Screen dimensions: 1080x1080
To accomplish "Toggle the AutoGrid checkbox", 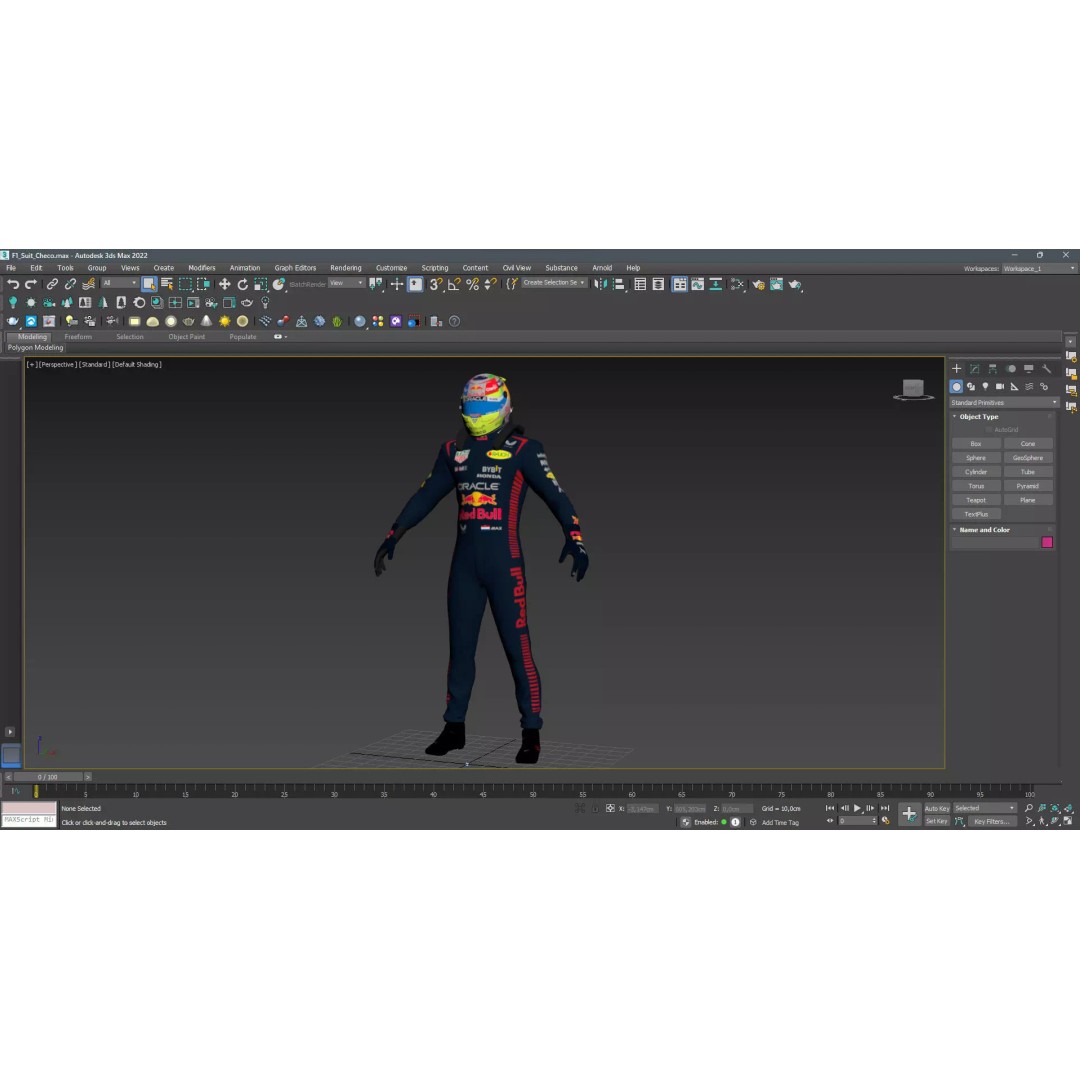I will 989,430.
